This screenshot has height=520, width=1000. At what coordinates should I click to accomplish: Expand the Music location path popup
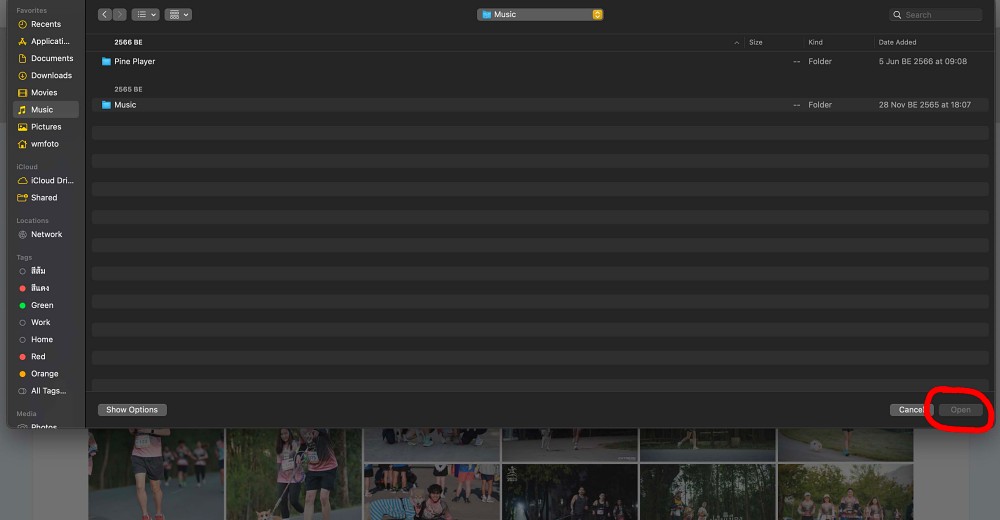540,15
